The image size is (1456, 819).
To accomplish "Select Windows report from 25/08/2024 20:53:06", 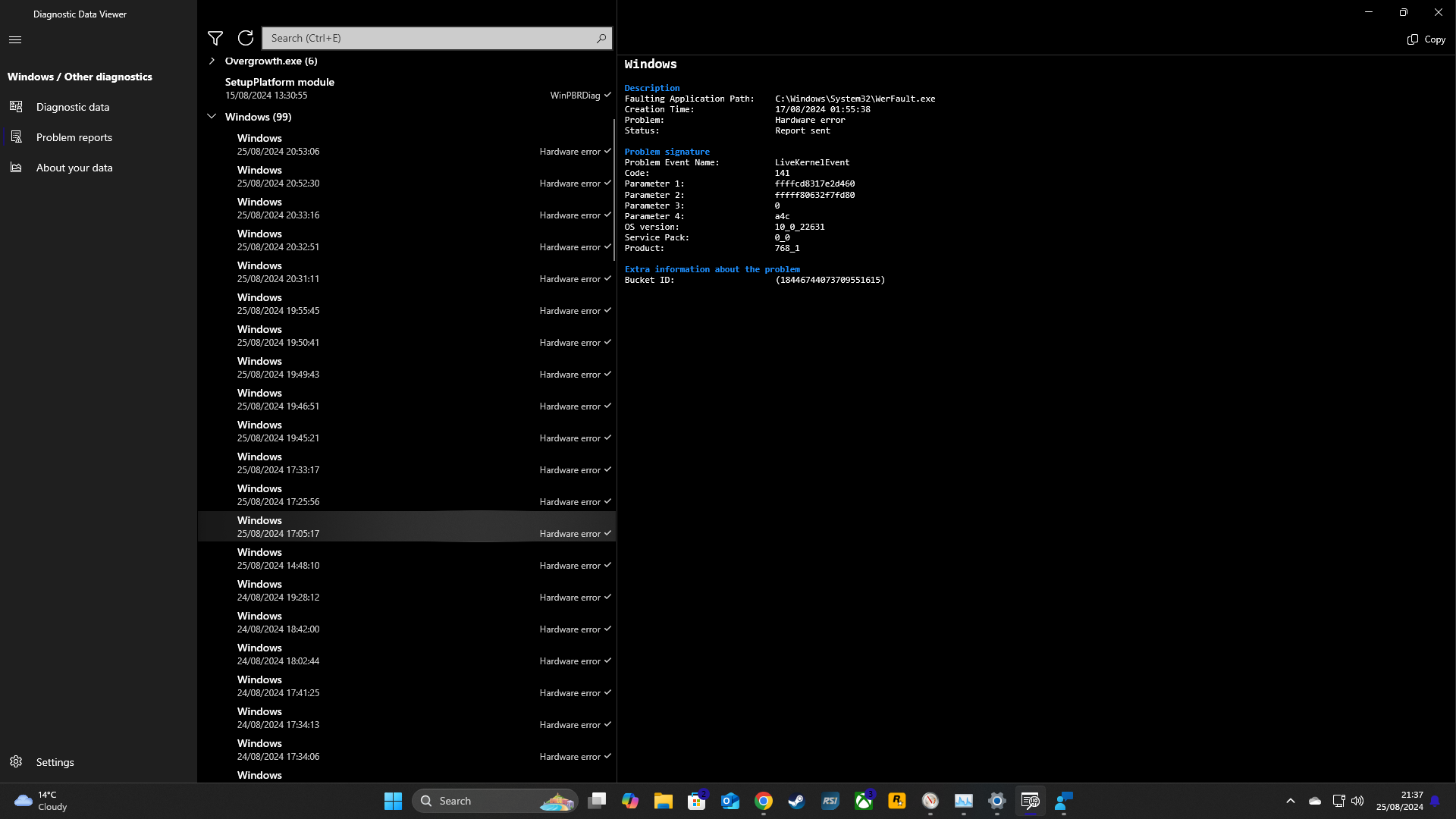I will pyautogui.click(x=406, y=144).
